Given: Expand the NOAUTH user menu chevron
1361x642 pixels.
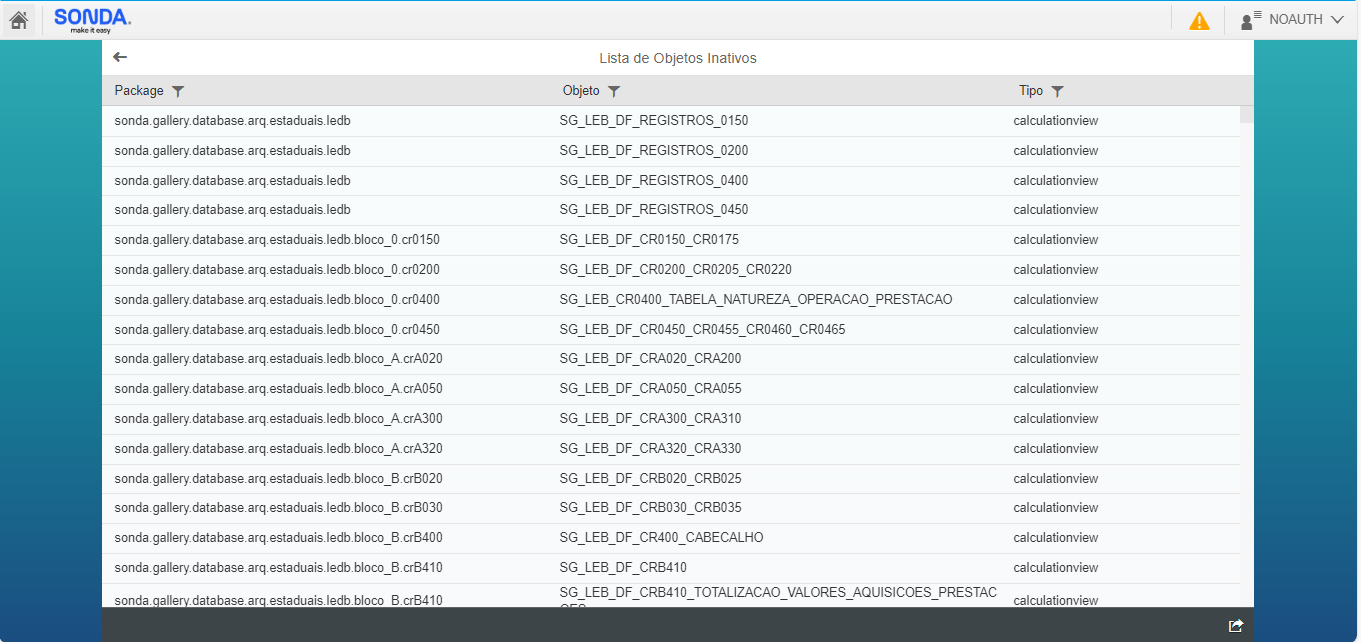Looking at the screenshot, I should [x=1337, y=20].
